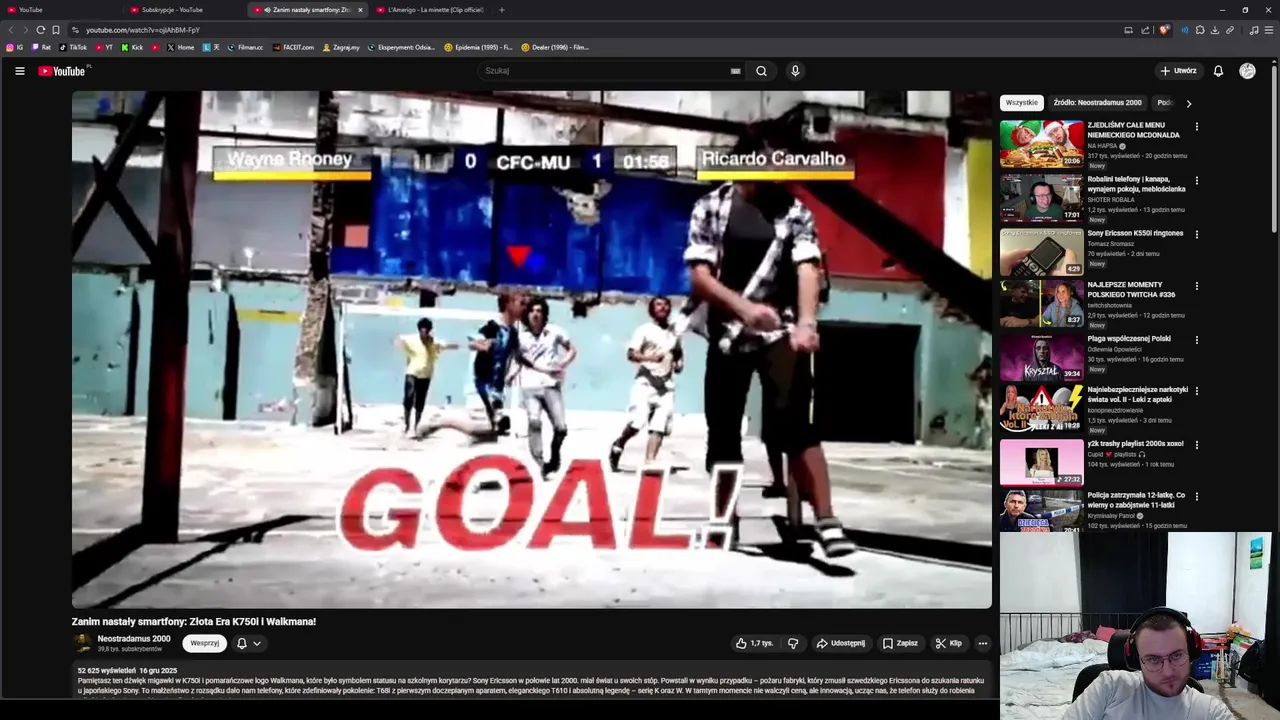Go to the YouTube home logo
Image resolution: width=1280 pixels, height=720 pixels.
62,71
